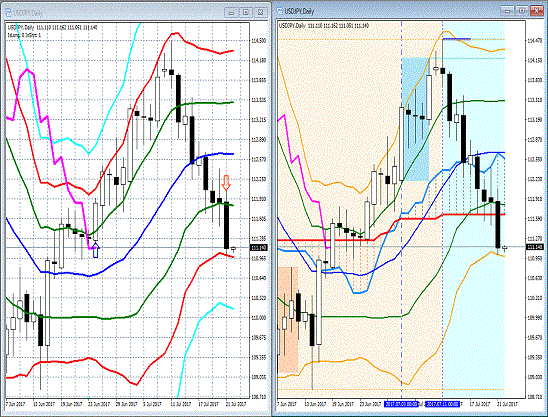Maximize the right USDJPY chart window
The width and height of the screenshot is (548, 417).
(x=521, y=11)
